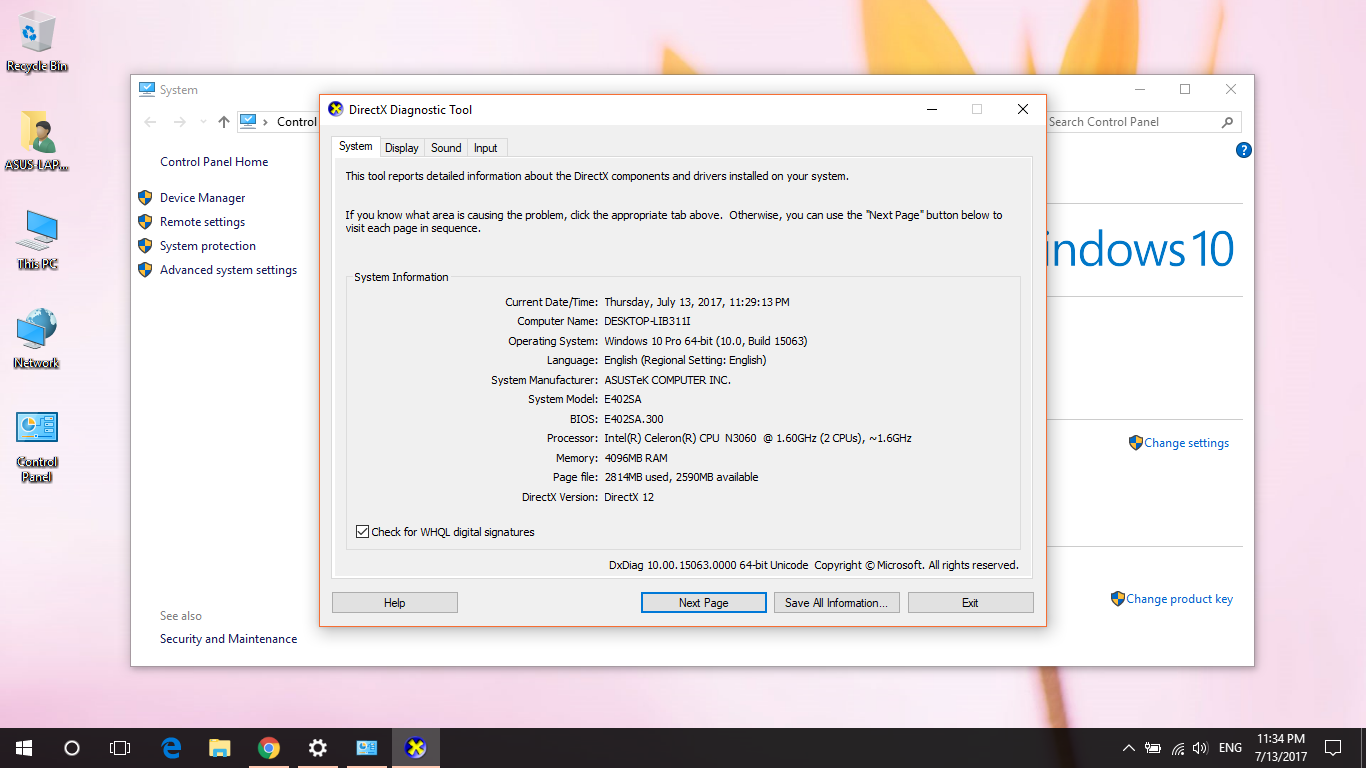Screen dimensions: 1366x768
Task: Click the Intel Celeron N3060 processor text
Action: pos(758,438)
